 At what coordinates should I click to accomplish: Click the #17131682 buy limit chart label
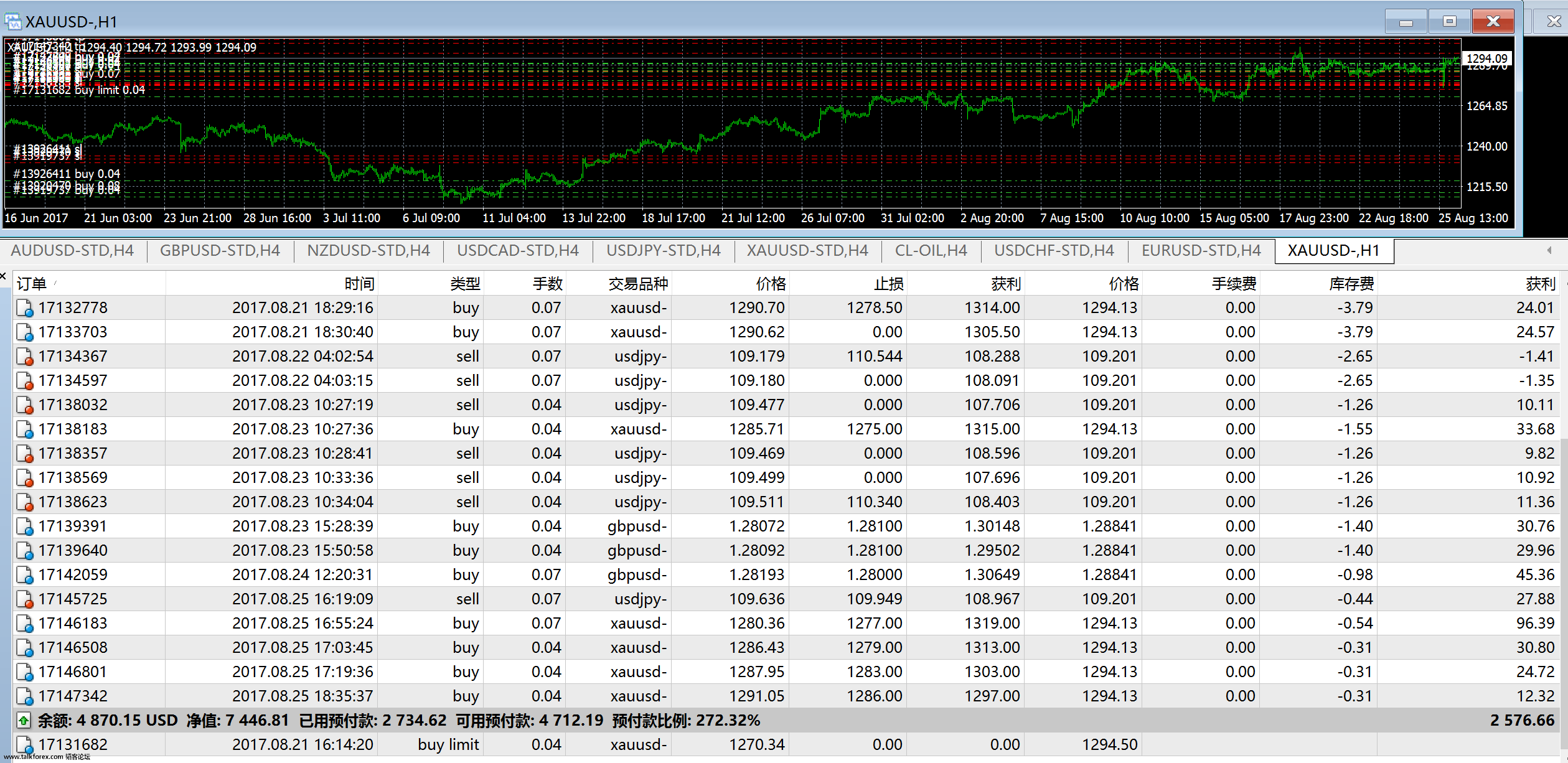point(79,90)
